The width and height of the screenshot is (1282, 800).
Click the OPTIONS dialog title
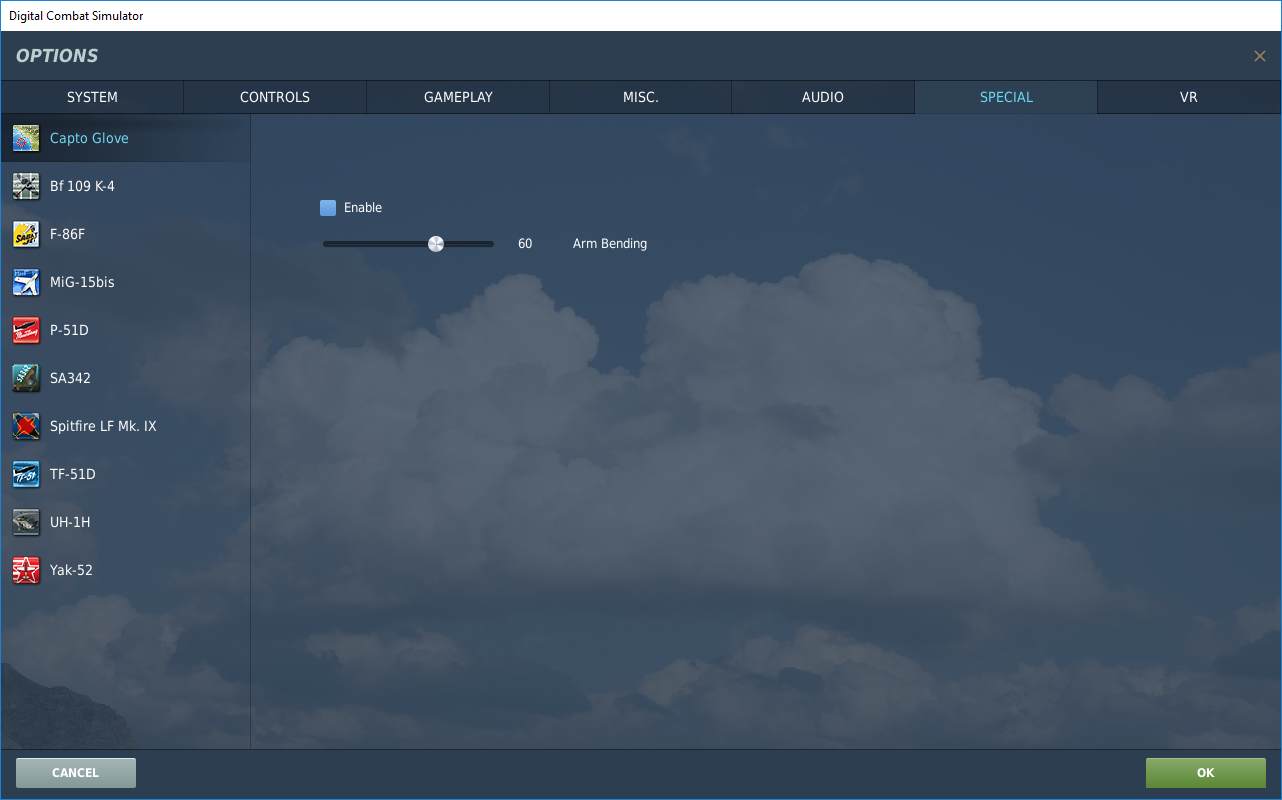pos(57,56)
